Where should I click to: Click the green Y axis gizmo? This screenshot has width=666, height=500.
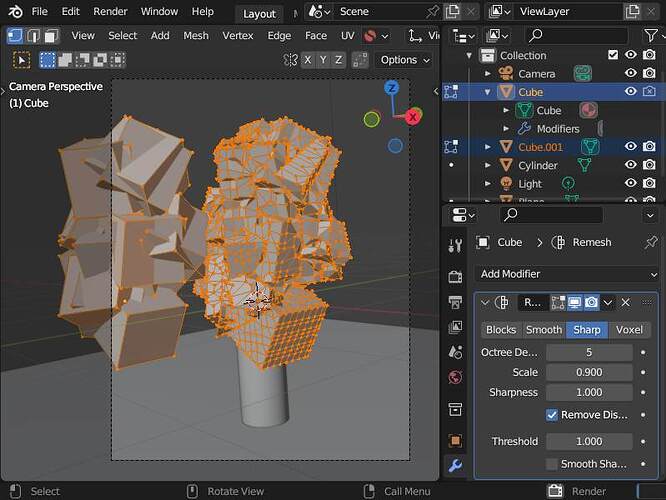click(372, 119)
